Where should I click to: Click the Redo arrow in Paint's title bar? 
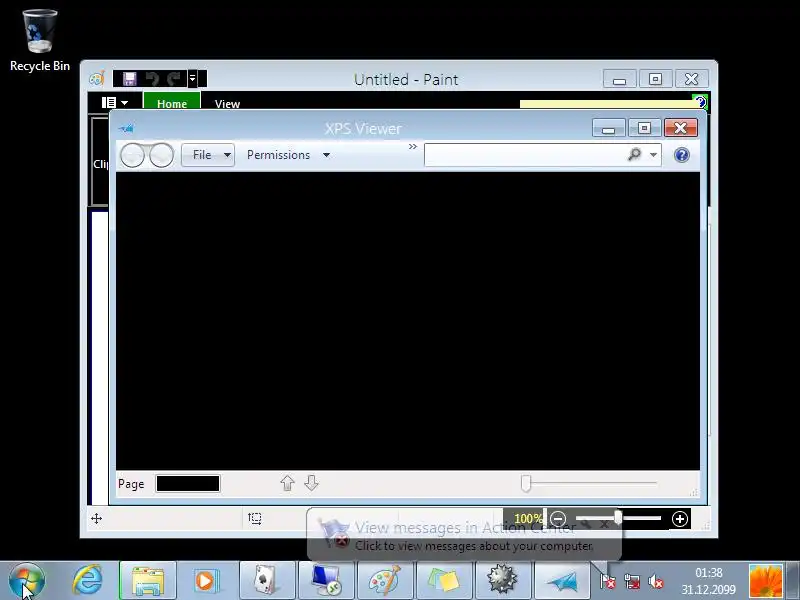click(174, 79)
